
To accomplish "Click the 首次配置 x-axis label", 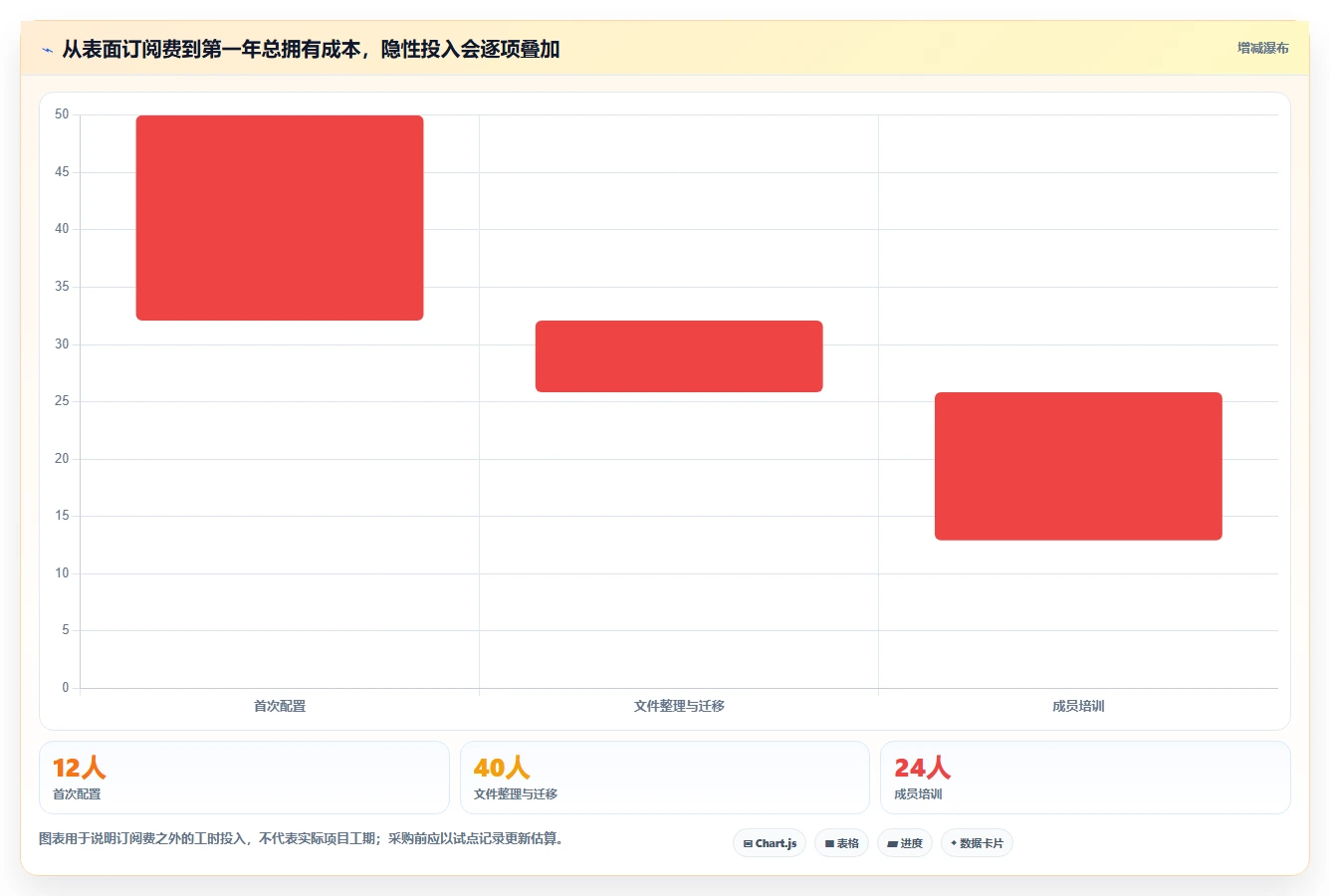I will click(280, 706).
